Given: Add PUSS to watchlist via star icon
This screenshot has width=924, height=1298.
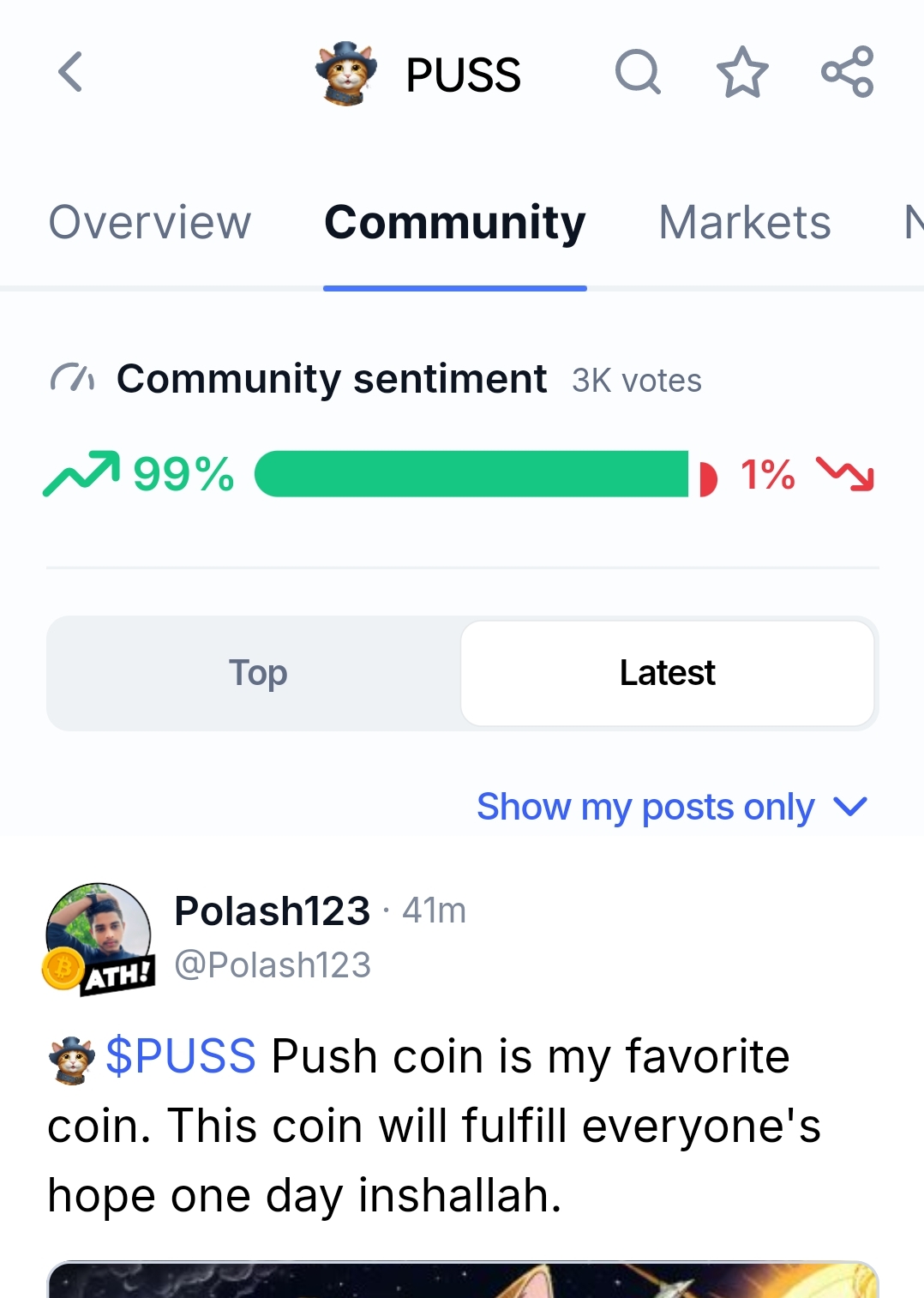Looking at the screenshot, I should tap(742, 72).
